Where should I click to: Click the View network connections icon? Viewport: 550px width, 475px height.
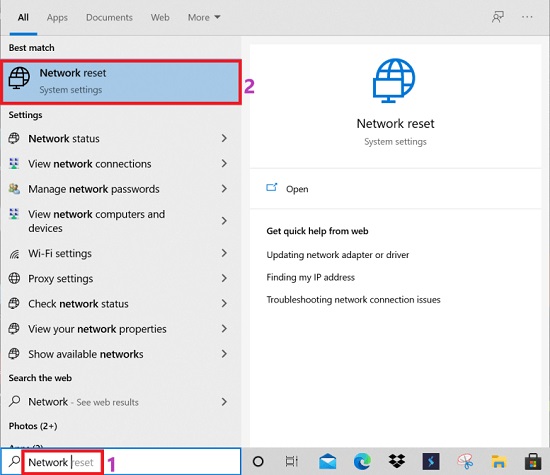point(14,163)
